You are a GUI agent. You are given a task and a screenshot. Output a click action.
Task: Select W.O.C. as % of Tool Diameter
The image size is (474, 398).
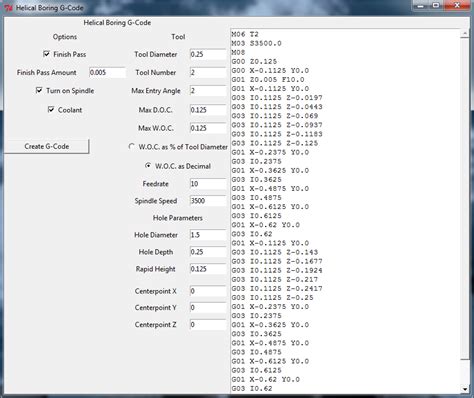pyautogui.click(x=132, y=147)
